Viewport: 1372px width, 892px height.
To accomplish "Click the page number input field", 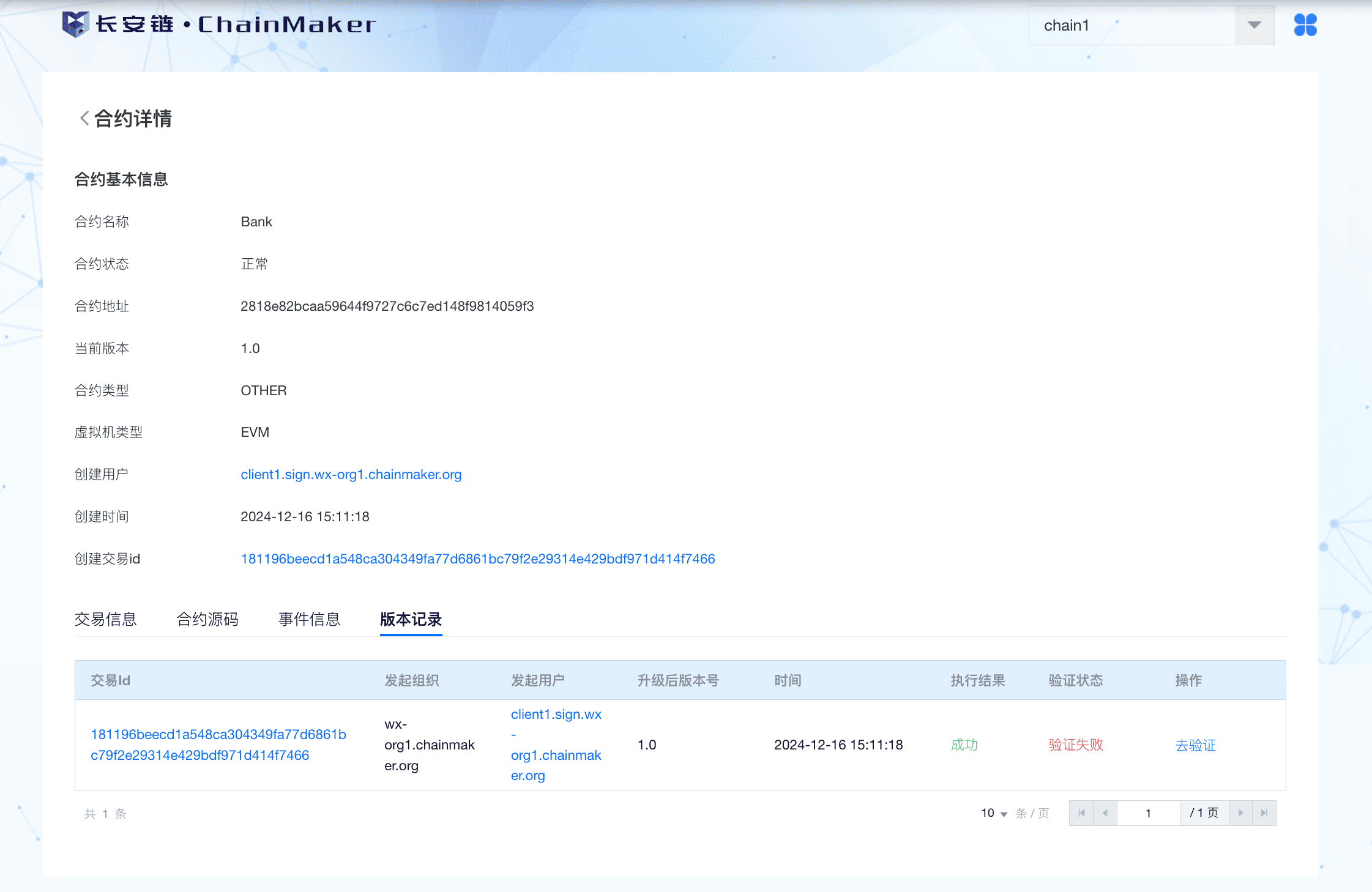I will click(x=1148, y=813).
